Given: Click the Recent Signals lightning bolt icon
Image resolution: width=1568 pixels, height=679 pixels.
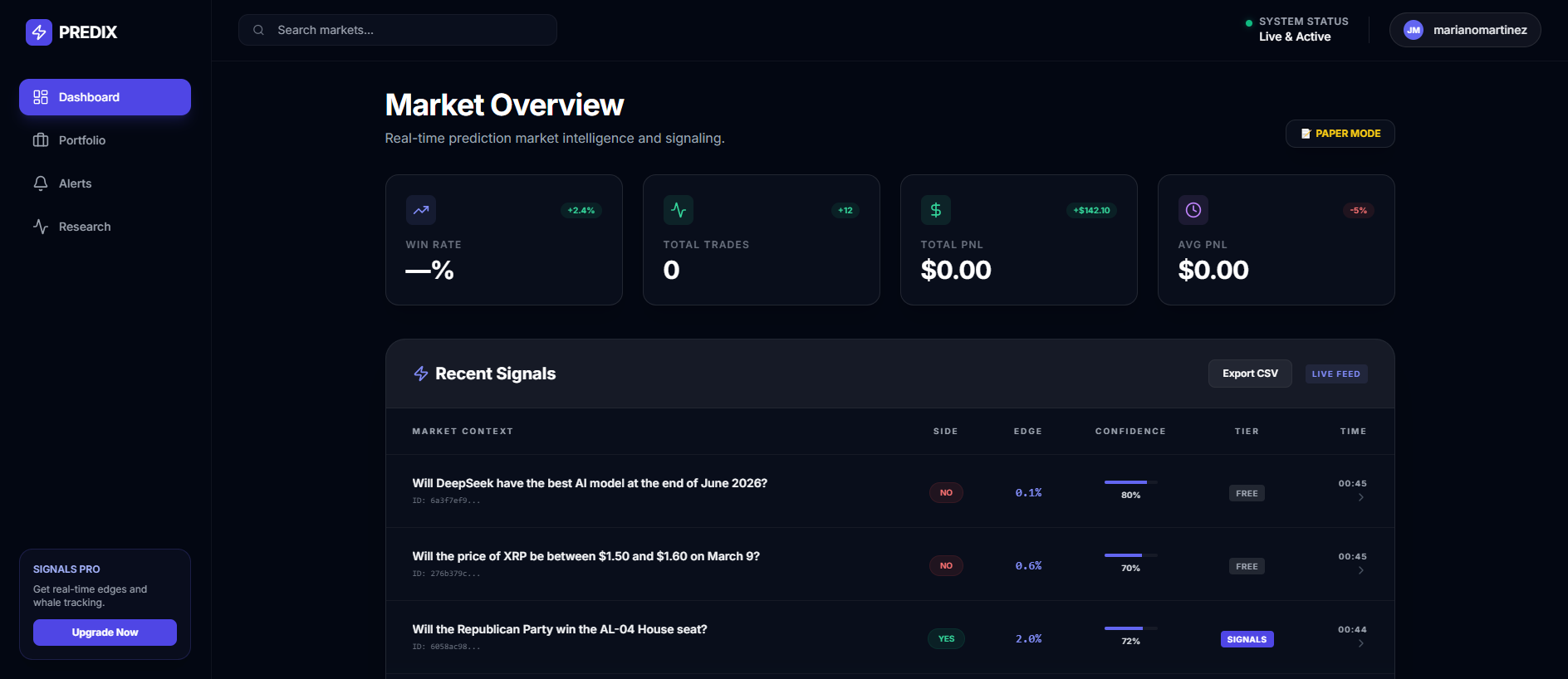Looking at the screenshot, I should click(421, 374).
